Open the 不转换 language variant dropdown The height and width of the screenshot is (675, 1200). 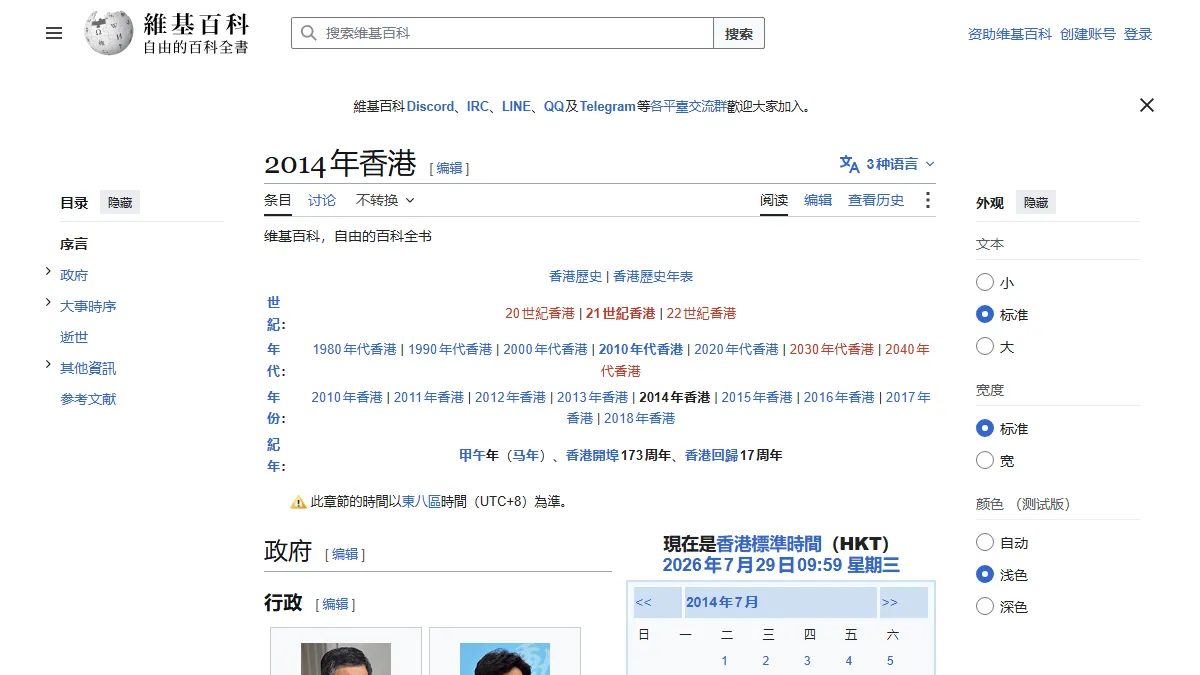tap(385, 200)
